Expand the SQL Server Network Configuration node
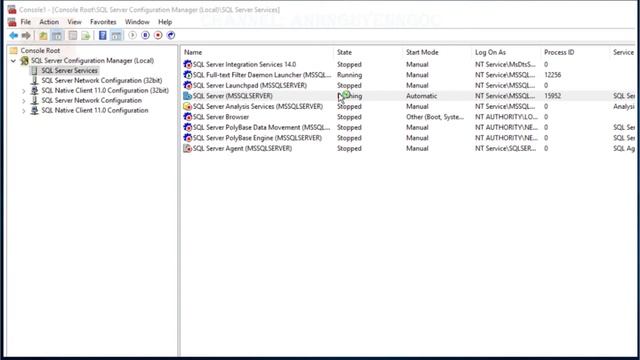This screenshot has height=360, width=640. (24, 101)
